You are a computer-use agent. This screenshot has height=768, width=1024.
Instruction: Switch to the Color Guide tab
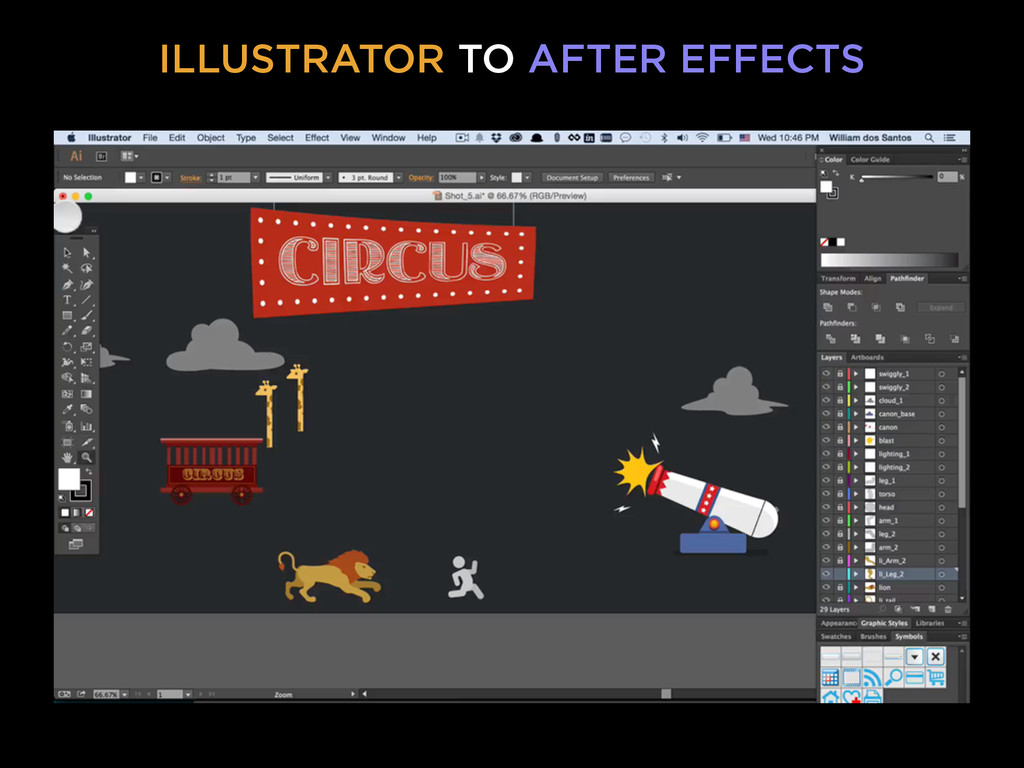[x=870, y=159]
